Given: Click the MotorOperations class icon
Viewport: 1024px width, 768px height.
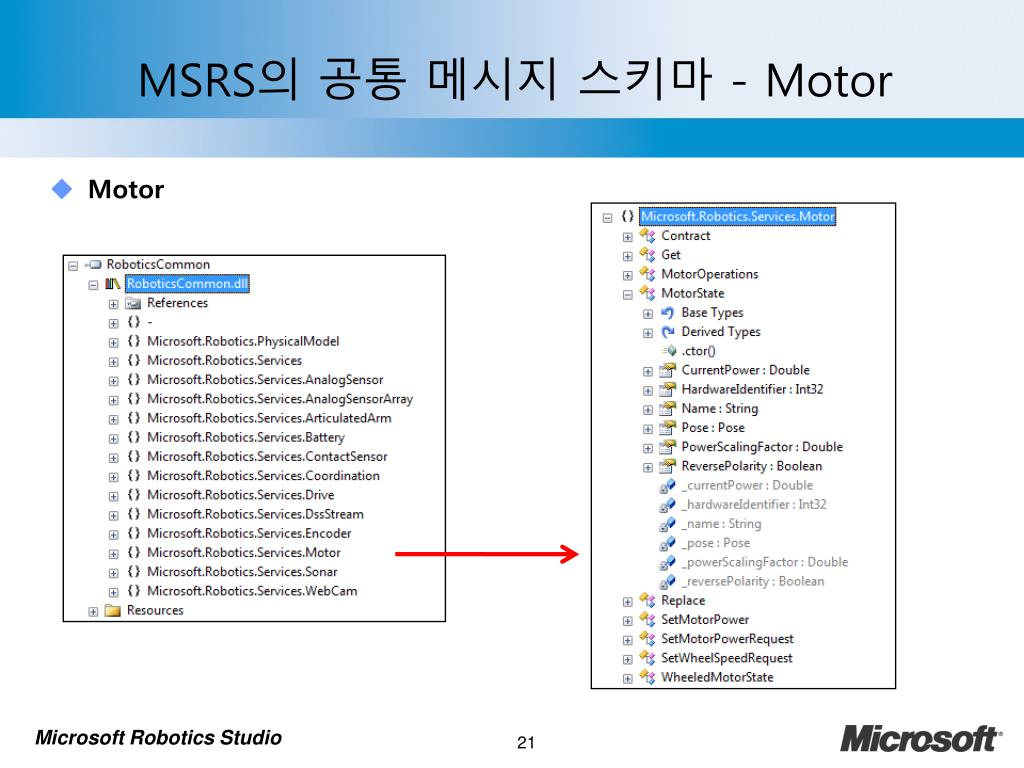Looking at the screenshot, I should click(647, 274).
